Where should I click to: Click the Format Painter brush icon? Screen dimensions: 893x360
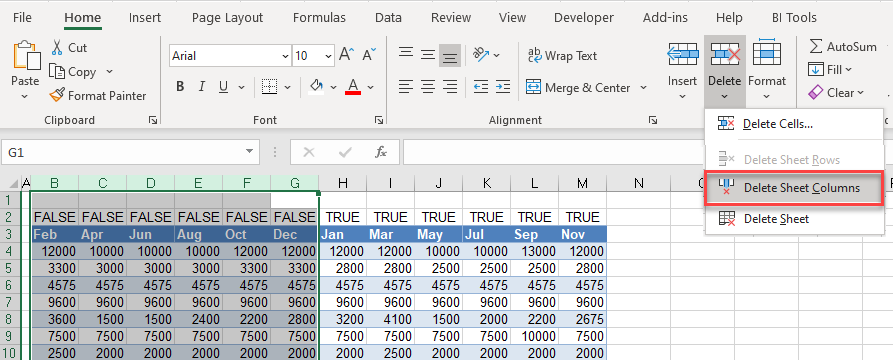pos(57,96)
